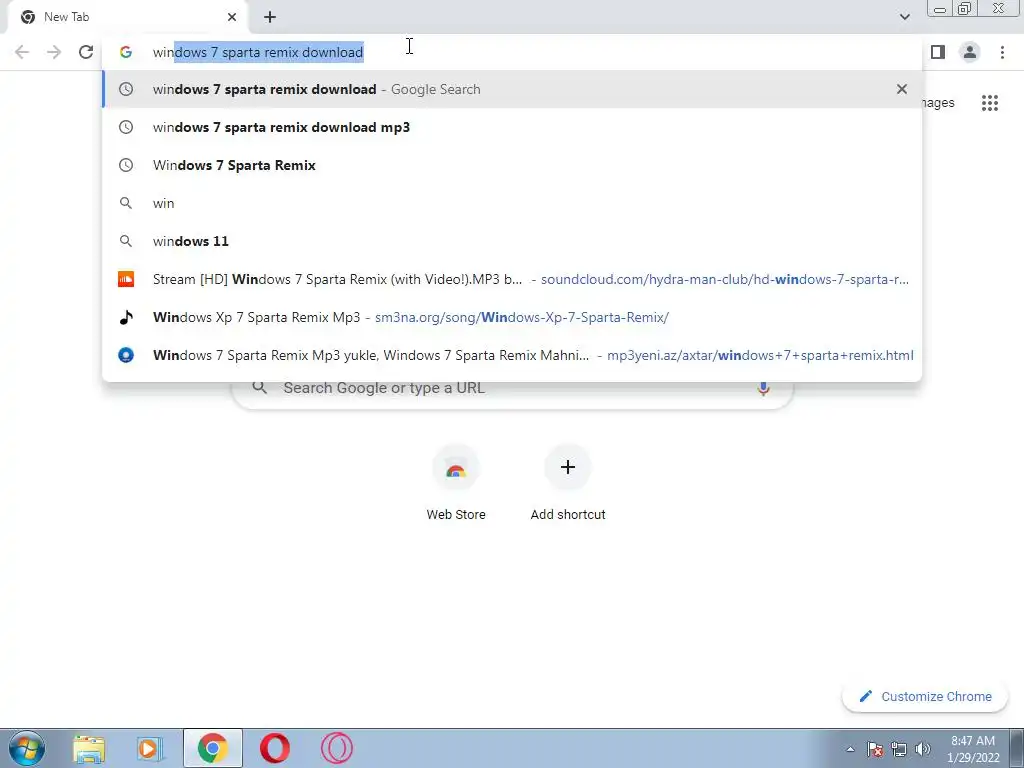Click the omnibox address field text
Viewport: 1024px width, 768px height.
click(258, 52)
